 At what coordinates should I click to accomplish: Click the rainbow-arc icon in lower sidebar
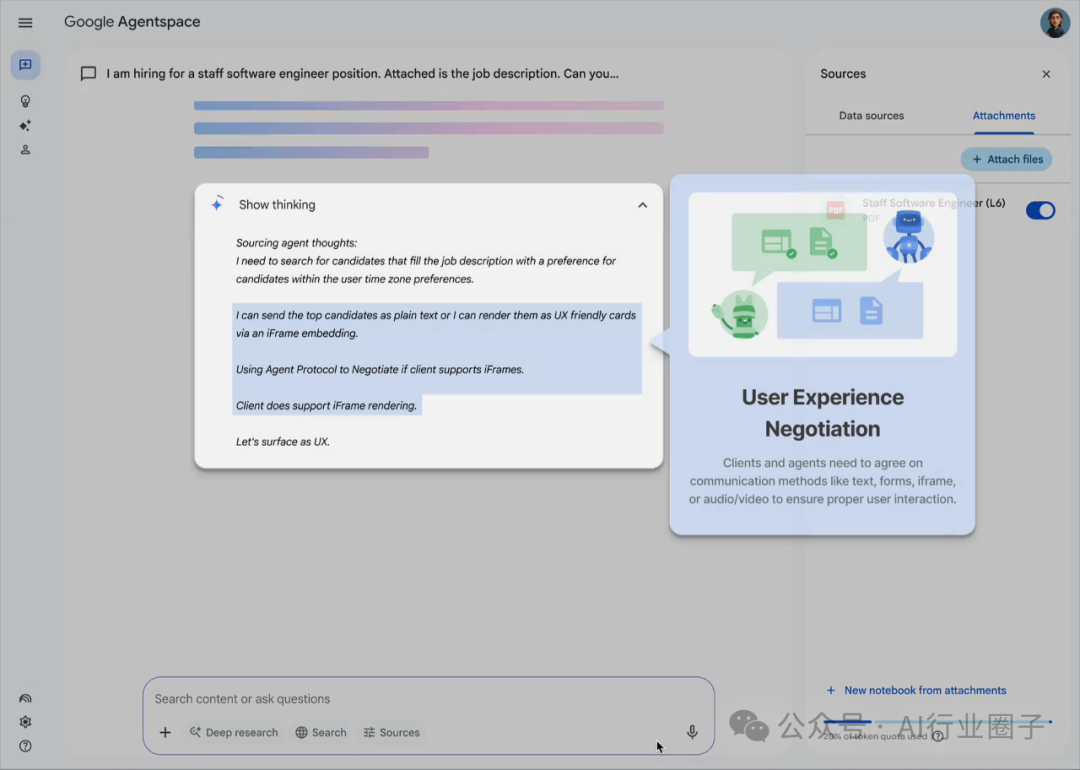click(x=25, y=698)
